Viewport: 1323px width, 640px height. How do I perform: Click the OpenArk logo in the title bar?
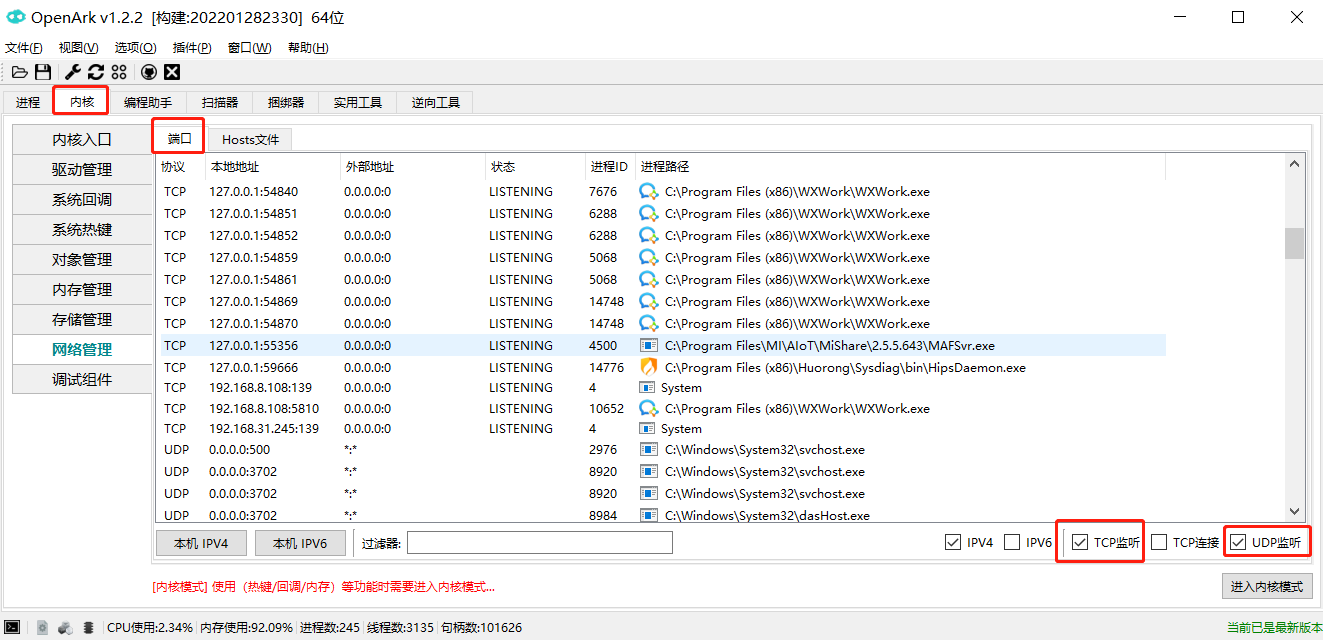(15, 17)
